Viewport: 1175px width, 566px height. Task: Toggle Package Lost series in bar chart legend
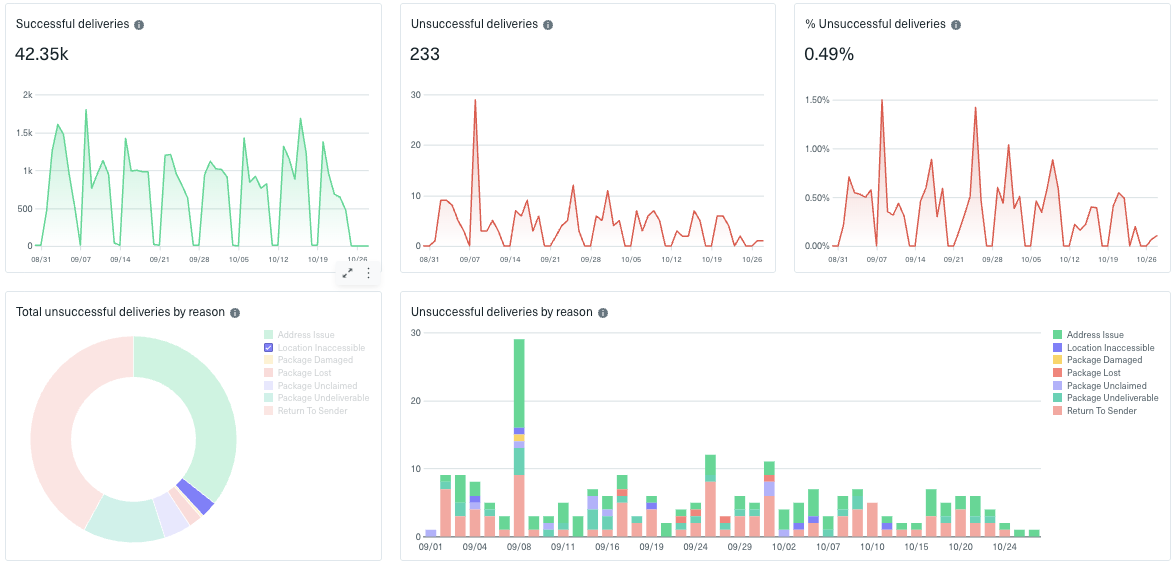[x=1087, y=373]
